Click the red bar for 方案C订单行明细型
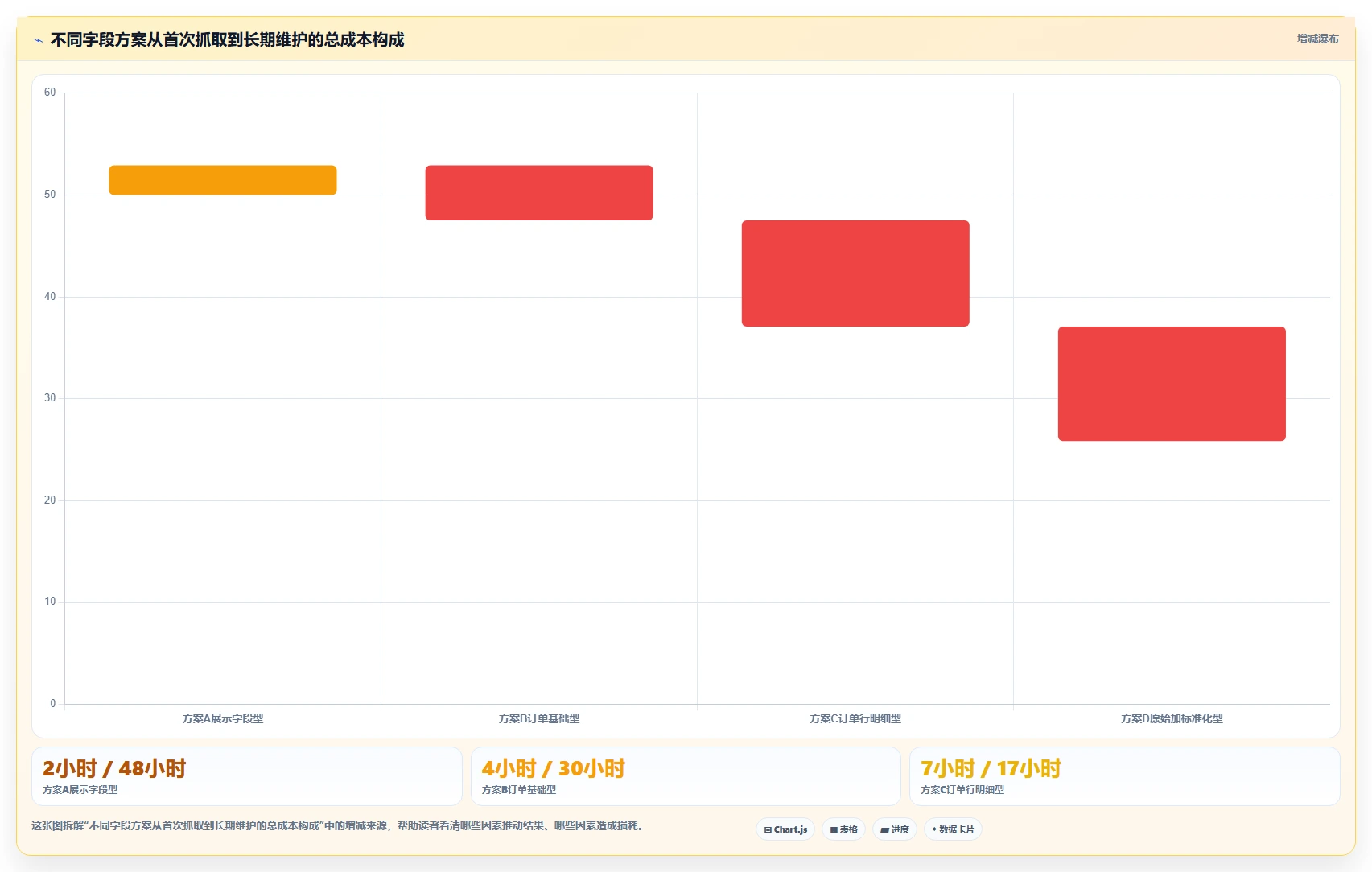This screenshot has height=872, width=1372. (855, 274)
